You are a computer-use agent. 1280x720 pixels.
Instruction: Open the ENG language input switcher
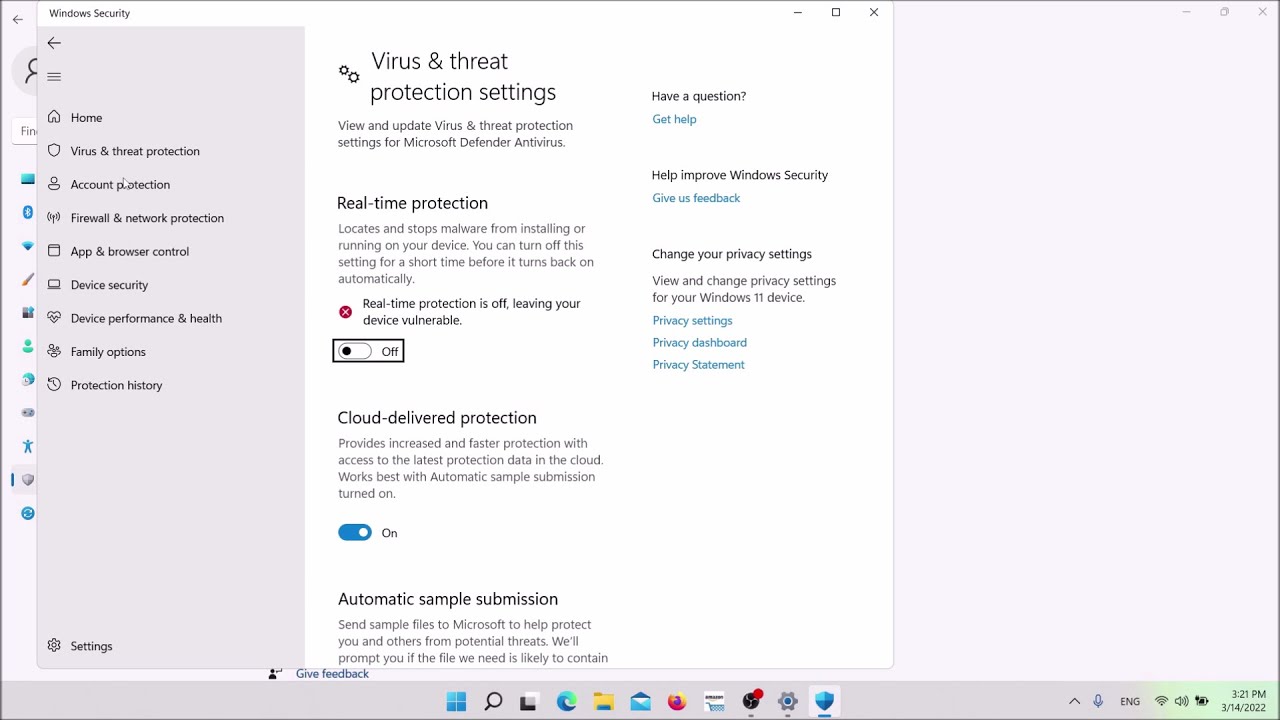point(1130,702)
